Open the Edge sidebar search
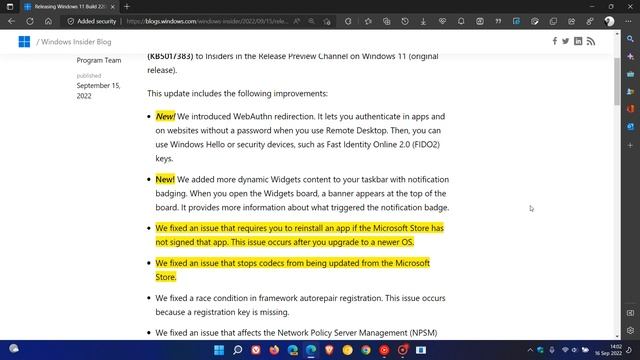Viewport: 640px width, 360px height. click(631, 39)
